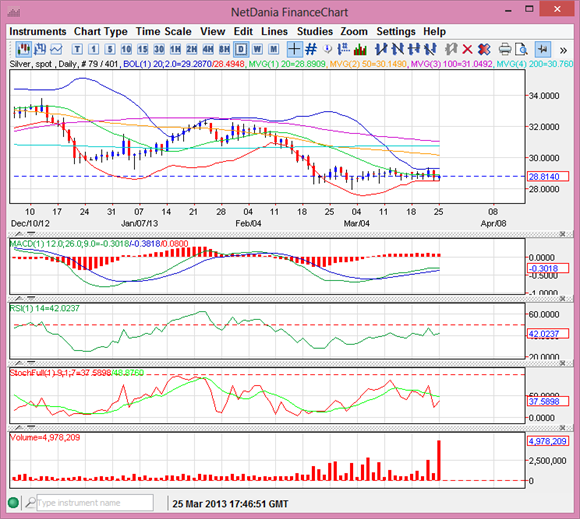The image size is (580, 519).
Task: Set the time scale to 5 minutes
Action: [x=110, y=49]
